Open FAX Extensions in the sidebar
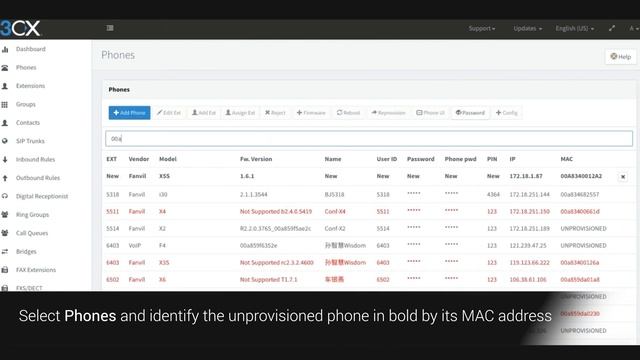 click(36, 269)
